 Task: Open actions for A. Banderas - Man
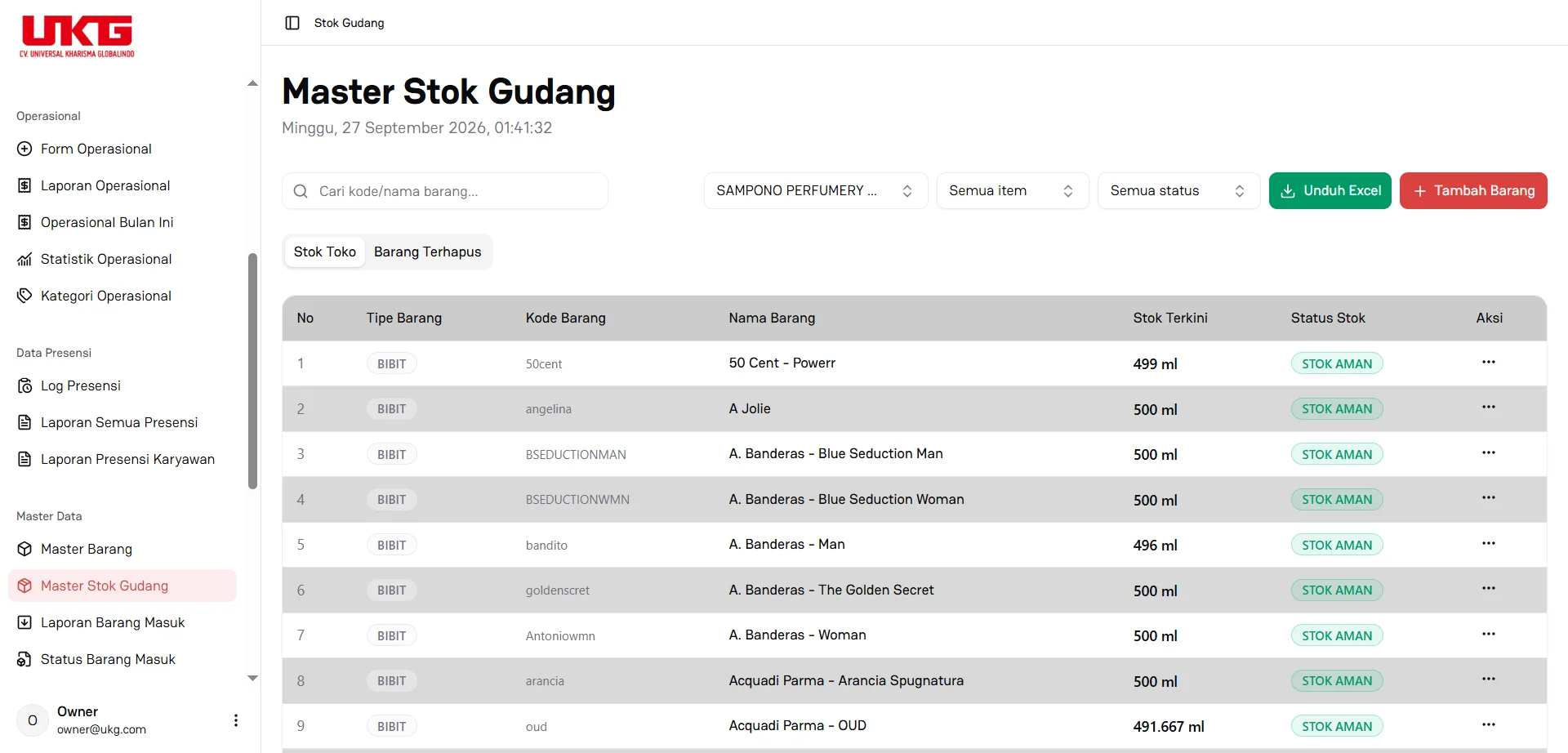1489,543
